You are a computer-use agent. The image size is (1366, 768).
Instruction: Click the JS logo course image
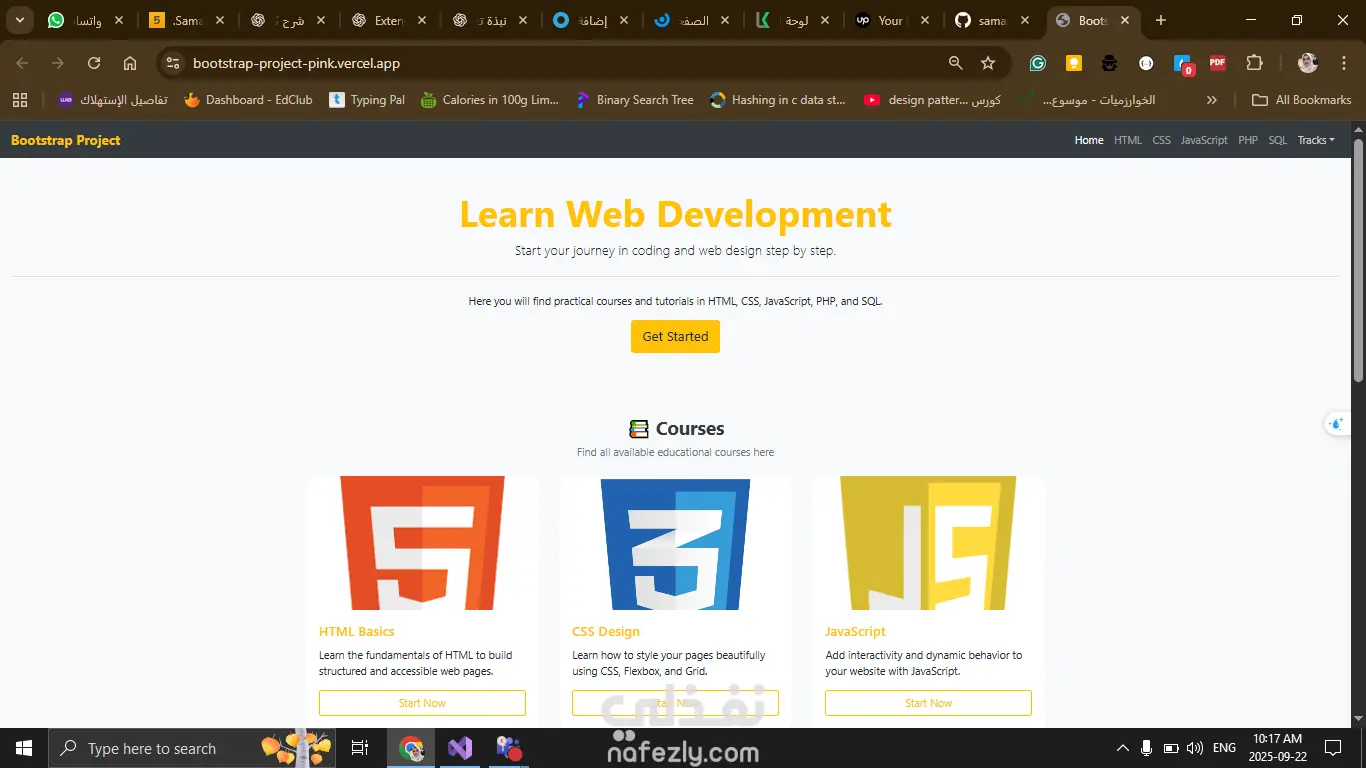pos(928,543)
